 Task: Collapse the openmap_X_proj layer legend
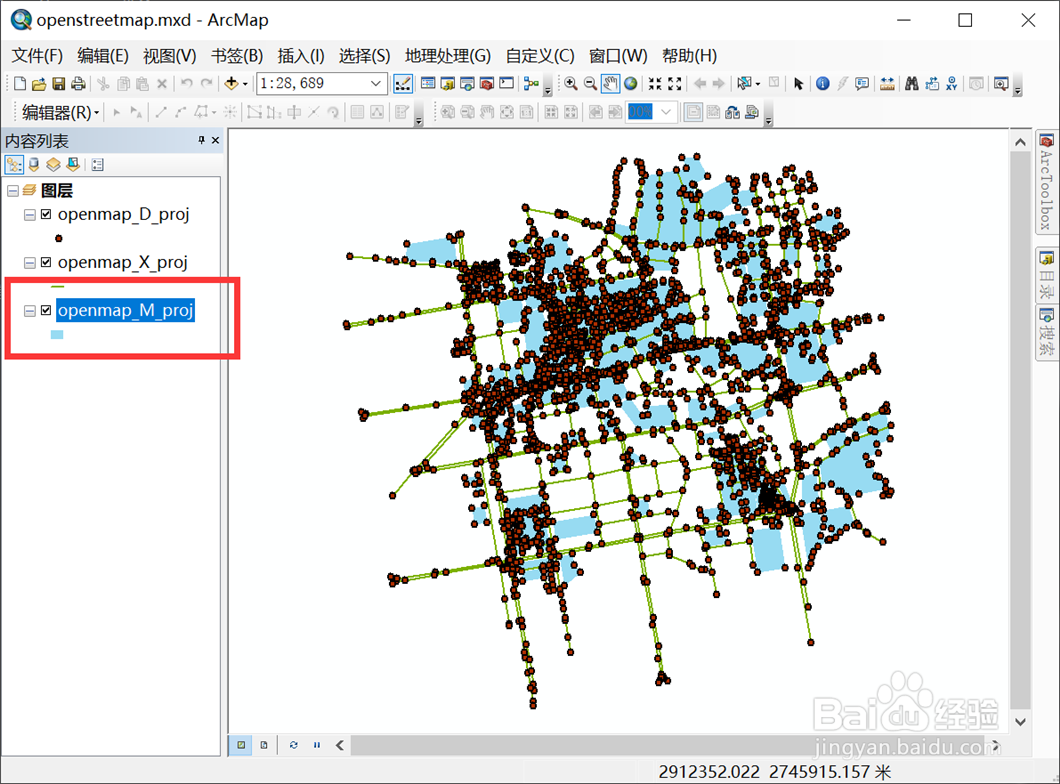pyautogui.click(x=29, y=263)
